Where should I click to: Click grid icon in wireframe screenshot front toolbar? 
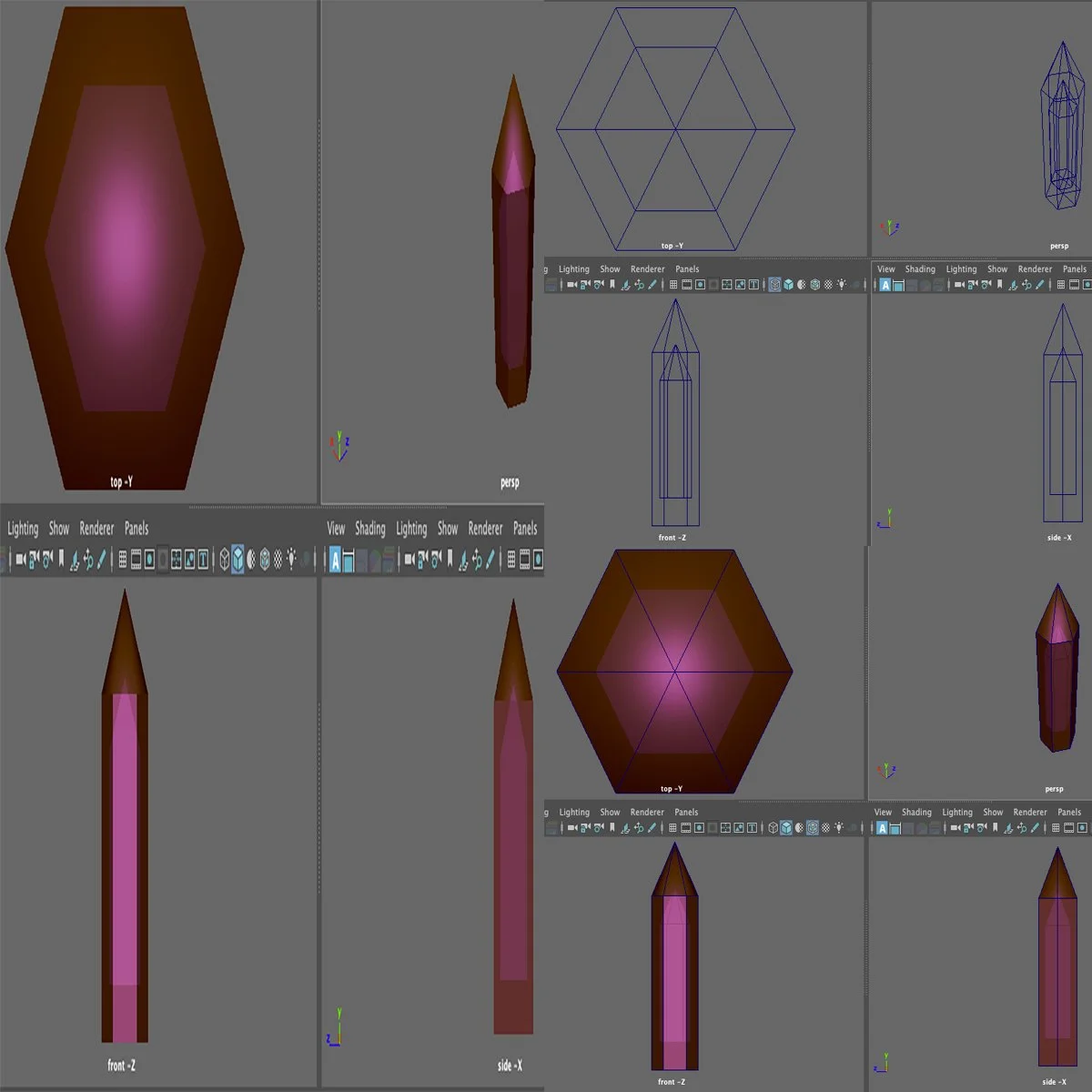coord(673,285)
